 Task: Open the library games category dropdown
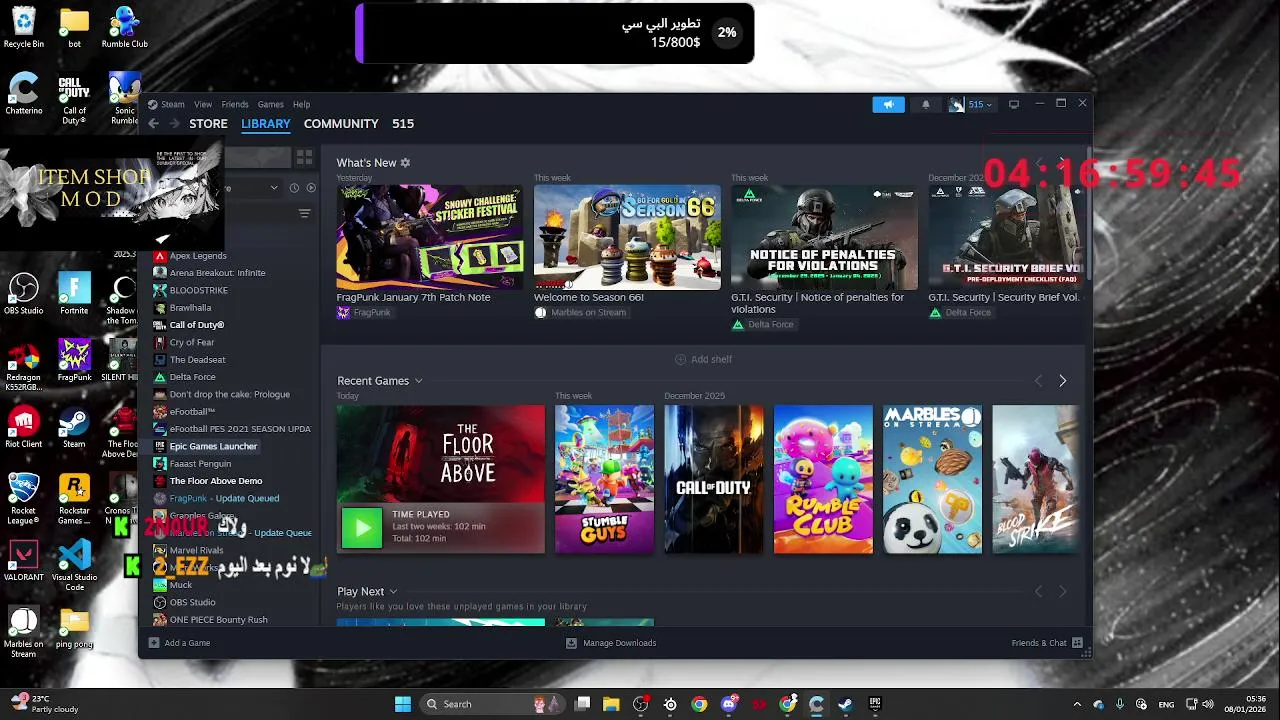tap(274, 188)
